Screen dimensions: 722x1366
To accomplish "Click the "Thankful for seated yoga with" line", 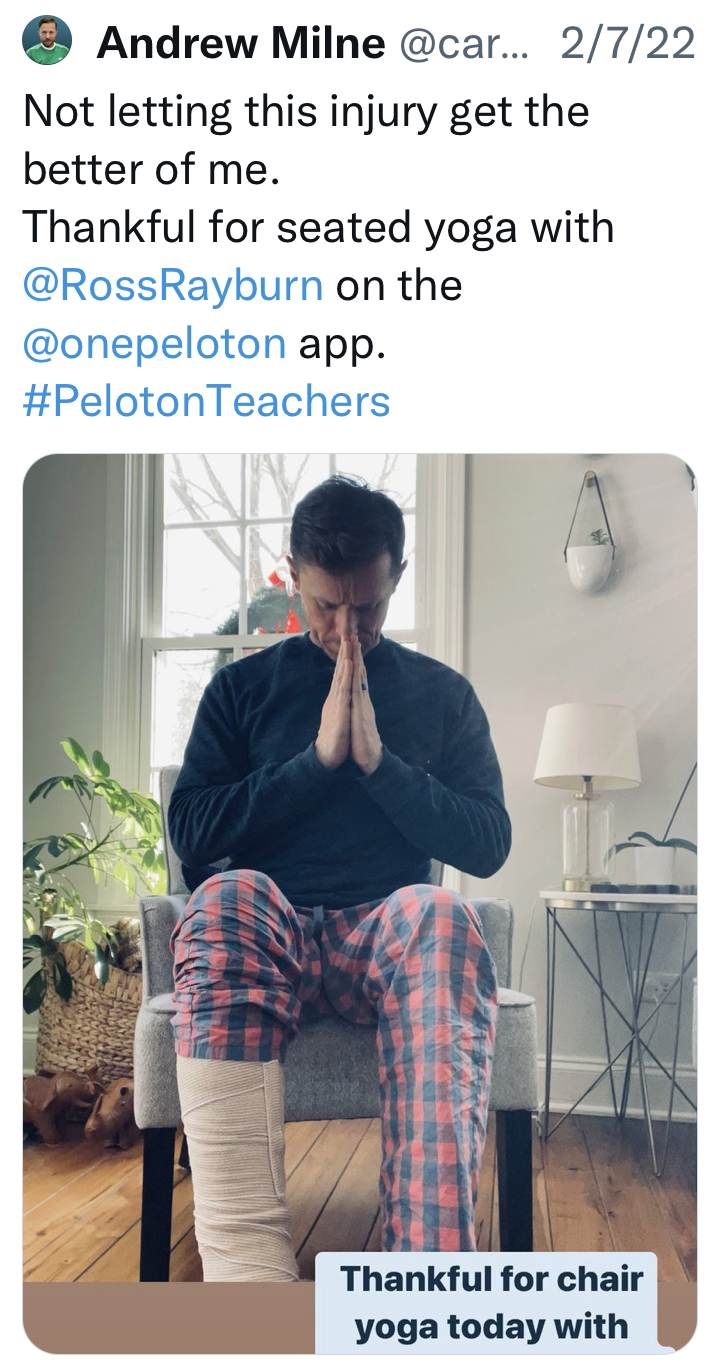I will [x=318, y=228].
